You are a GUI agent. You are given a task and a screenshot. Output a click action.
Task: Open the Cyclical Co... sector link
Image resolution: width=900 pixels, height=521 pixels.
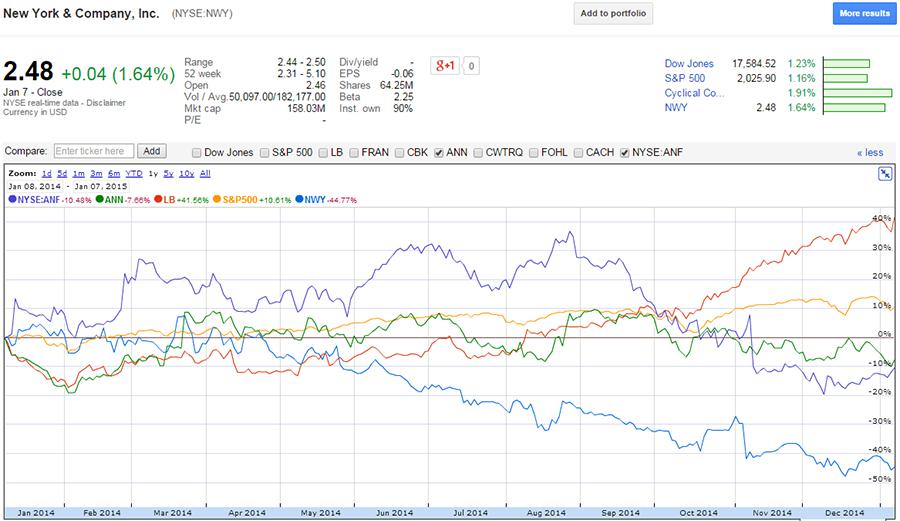click(695, 93)
